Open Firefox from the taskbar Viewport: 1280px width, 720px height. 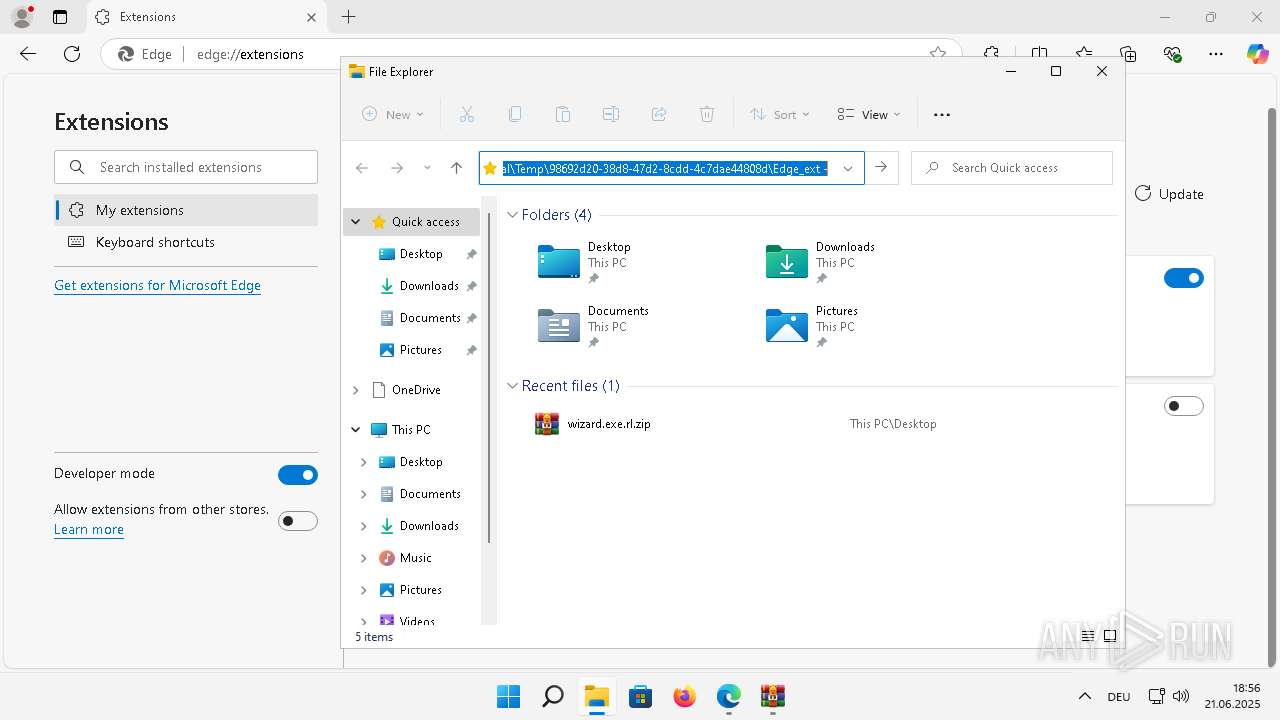[x=684, y=696]
